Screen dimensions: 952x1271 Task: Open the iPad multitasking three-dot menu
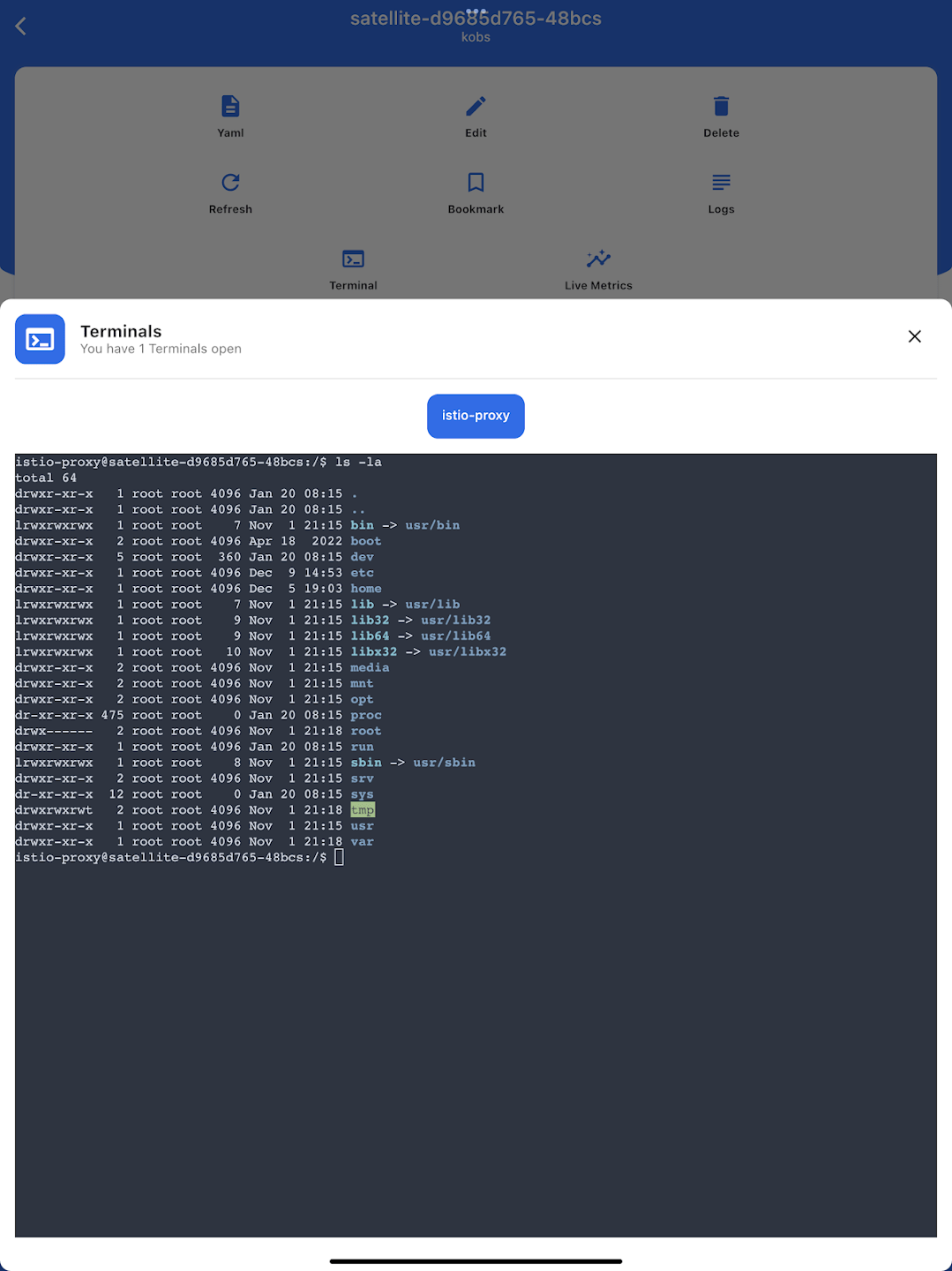476,11
